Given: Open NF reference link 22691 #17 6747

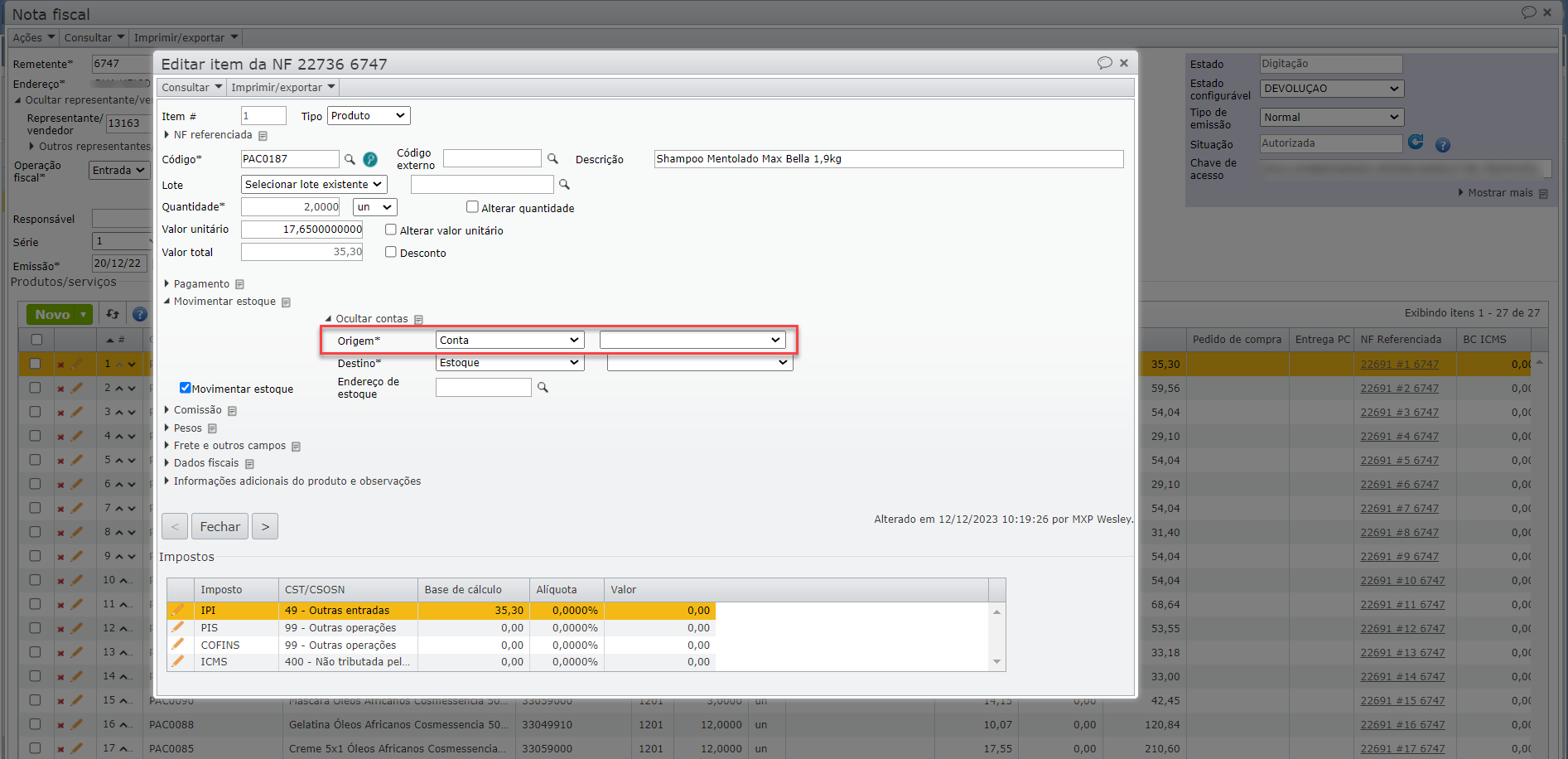Looking at the screenshot, I should click(x=1402, y=749).
